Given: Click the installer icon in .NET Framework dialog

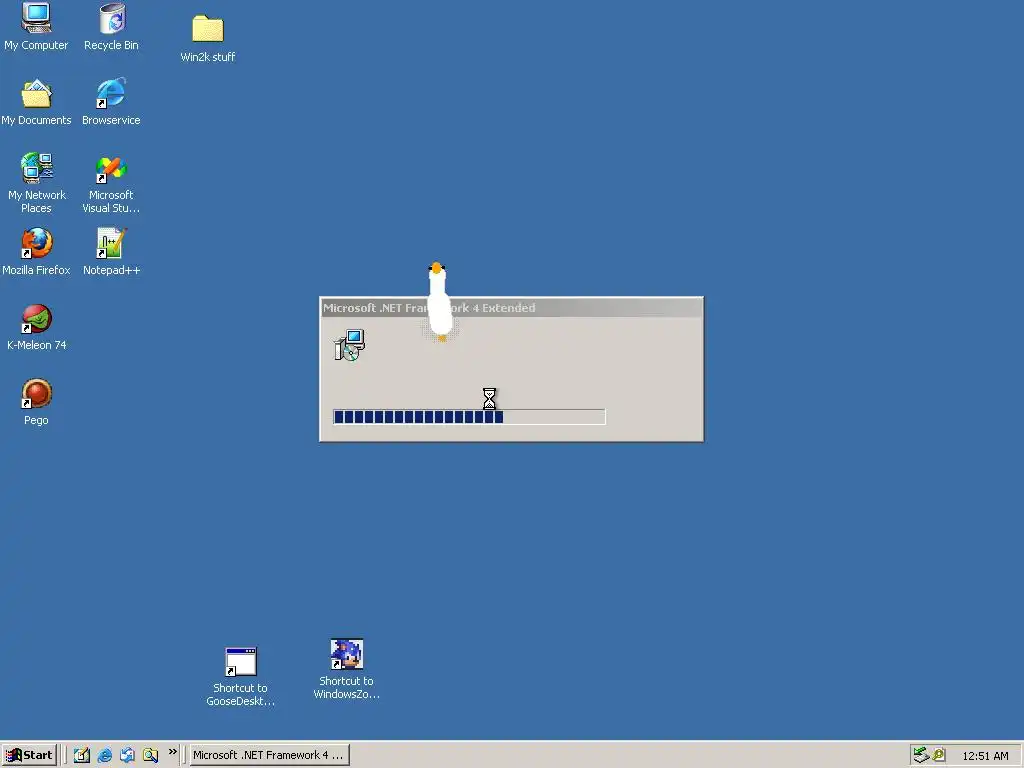Looking at the screenshot, I should click(x=349, y=345).
